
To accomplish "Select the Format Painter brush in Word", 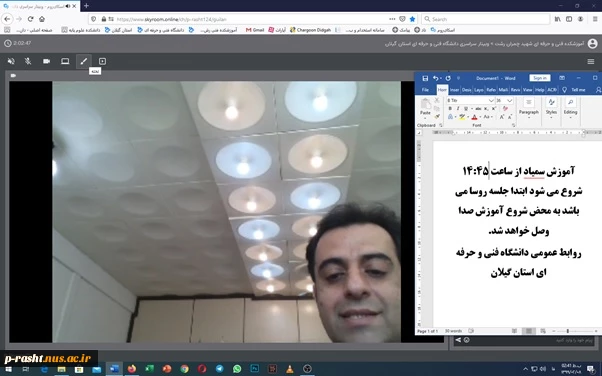I will tap(437, 116).
